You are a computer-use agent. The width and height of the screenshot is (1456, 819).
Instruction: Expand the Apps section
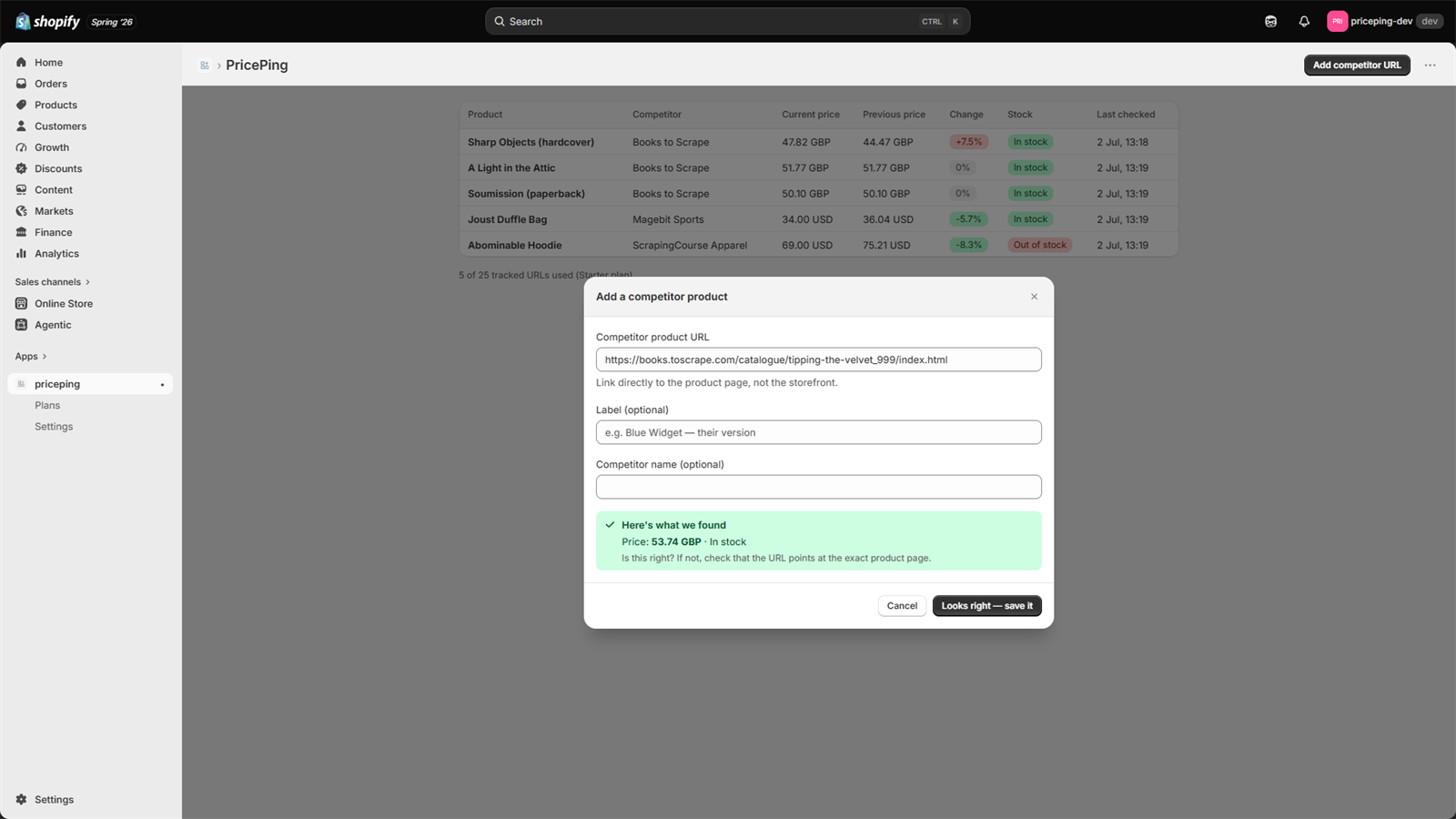(x=31, y=357)
